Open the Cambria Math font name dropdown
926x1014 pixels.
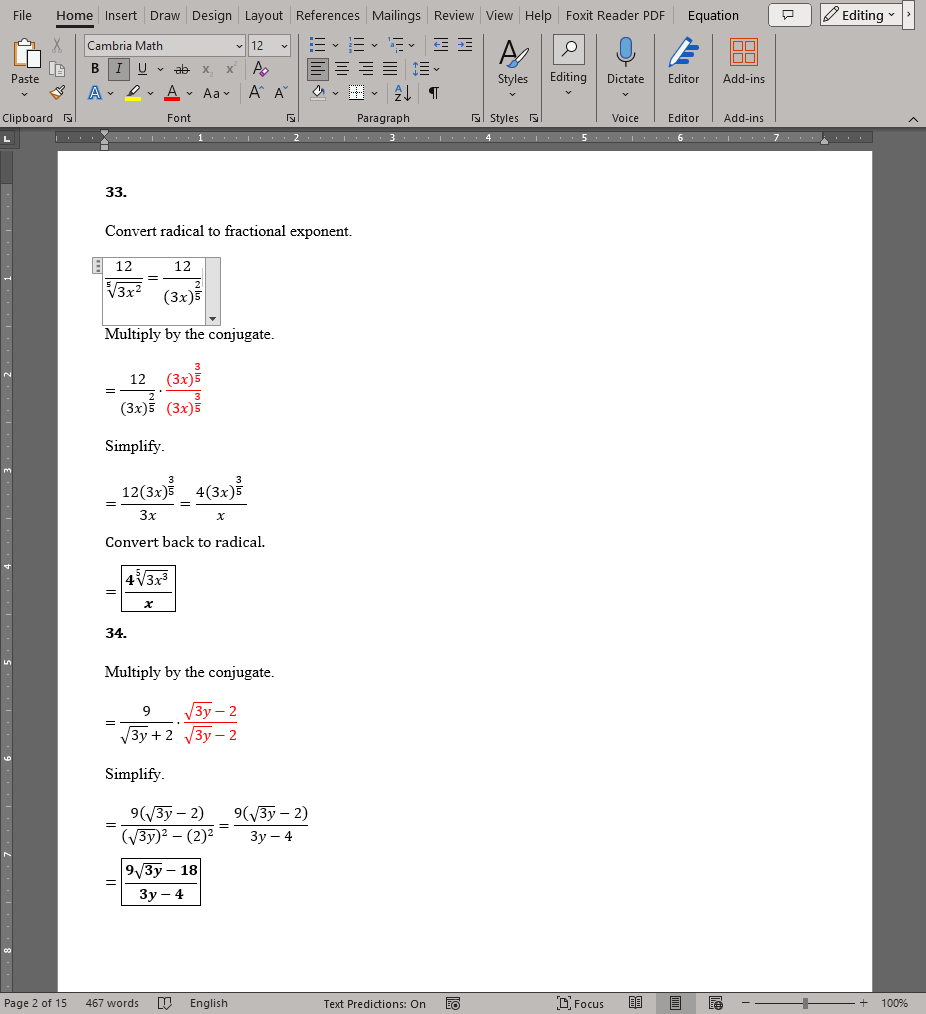click(239, 46)
